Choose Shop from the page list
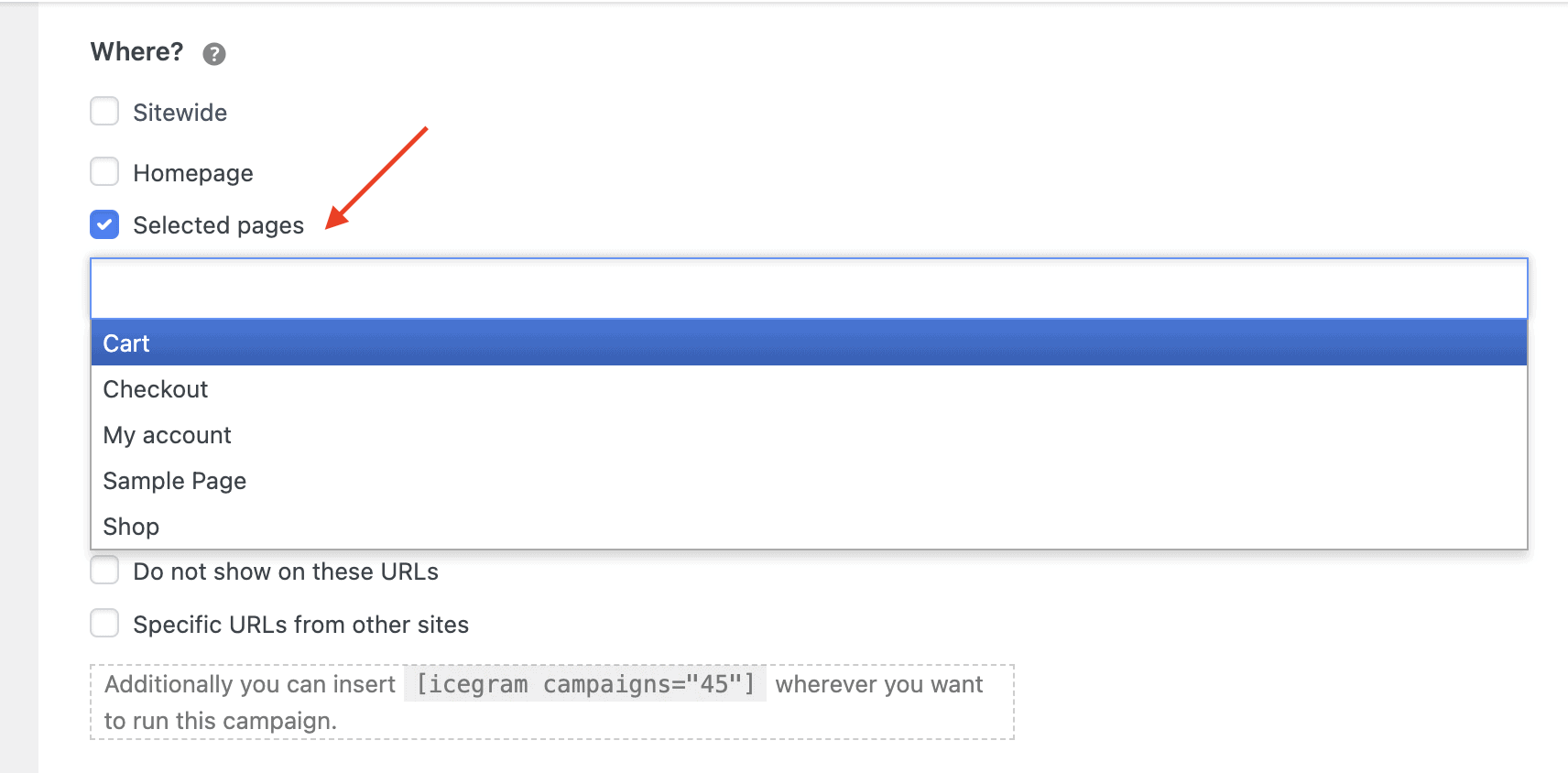 (809, 526)
